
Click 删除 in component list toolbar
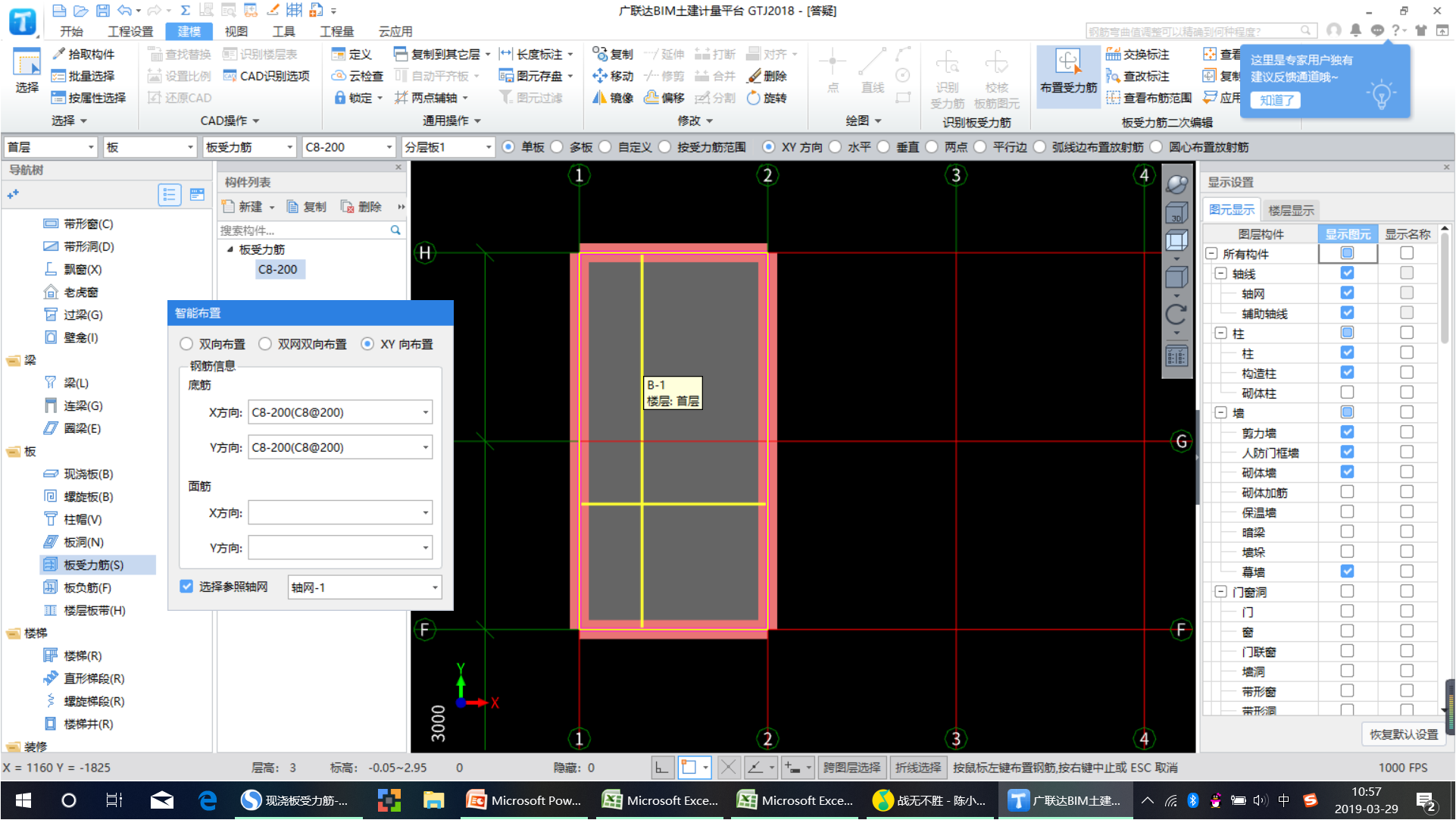(361, 207)
